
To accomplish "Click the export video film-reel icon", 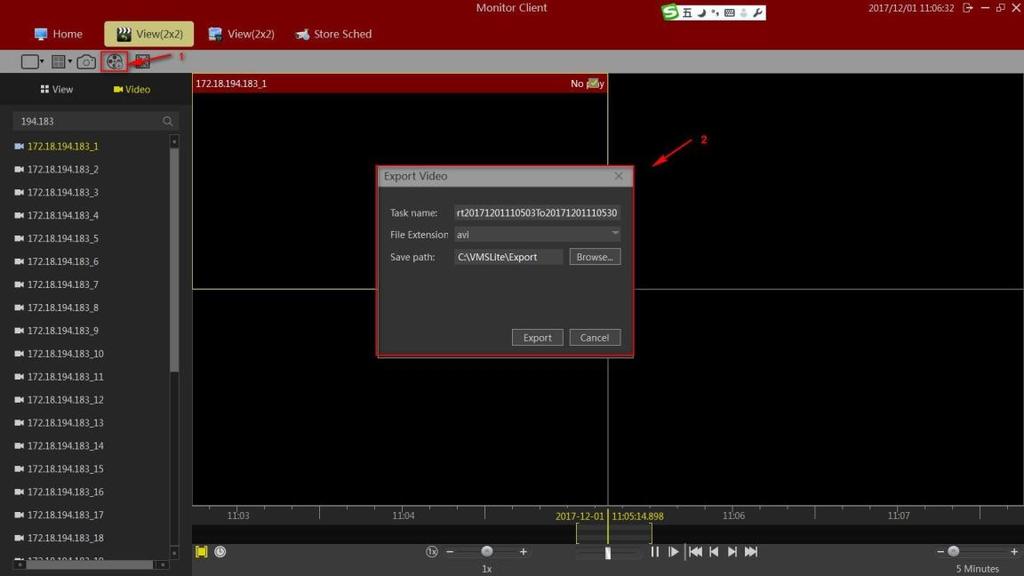I will point(114,61).
